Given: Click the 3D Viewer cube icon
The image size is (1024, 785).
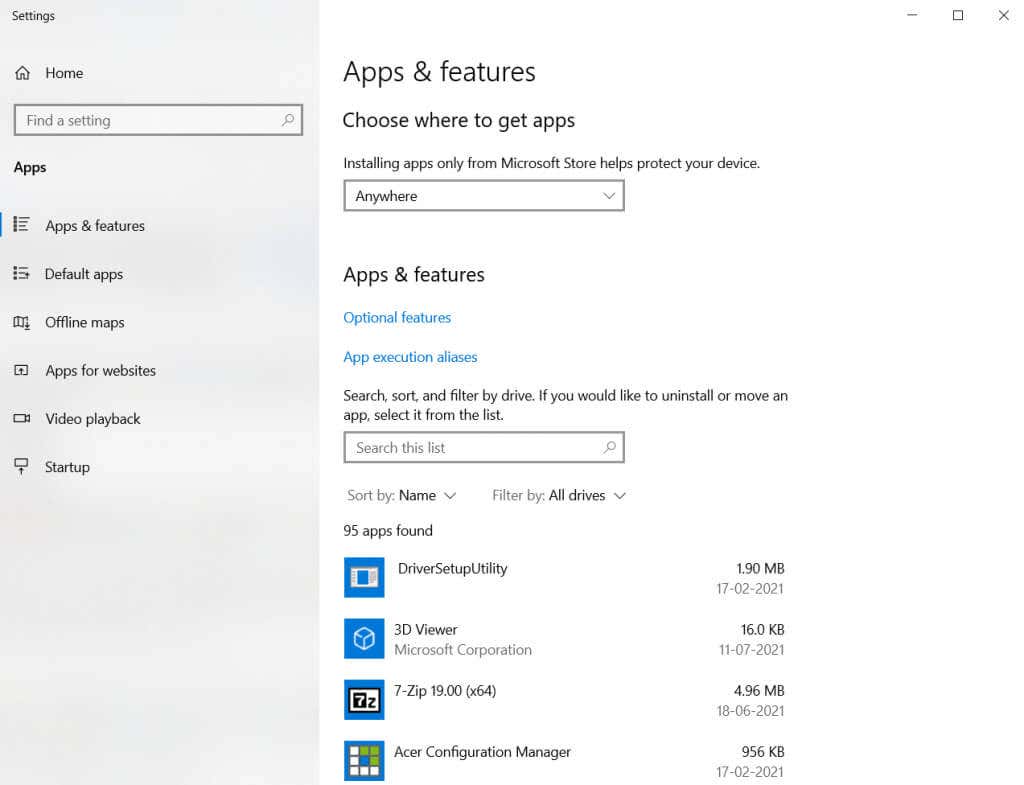Looking at the screenshot, I should [x=364, y=639].
